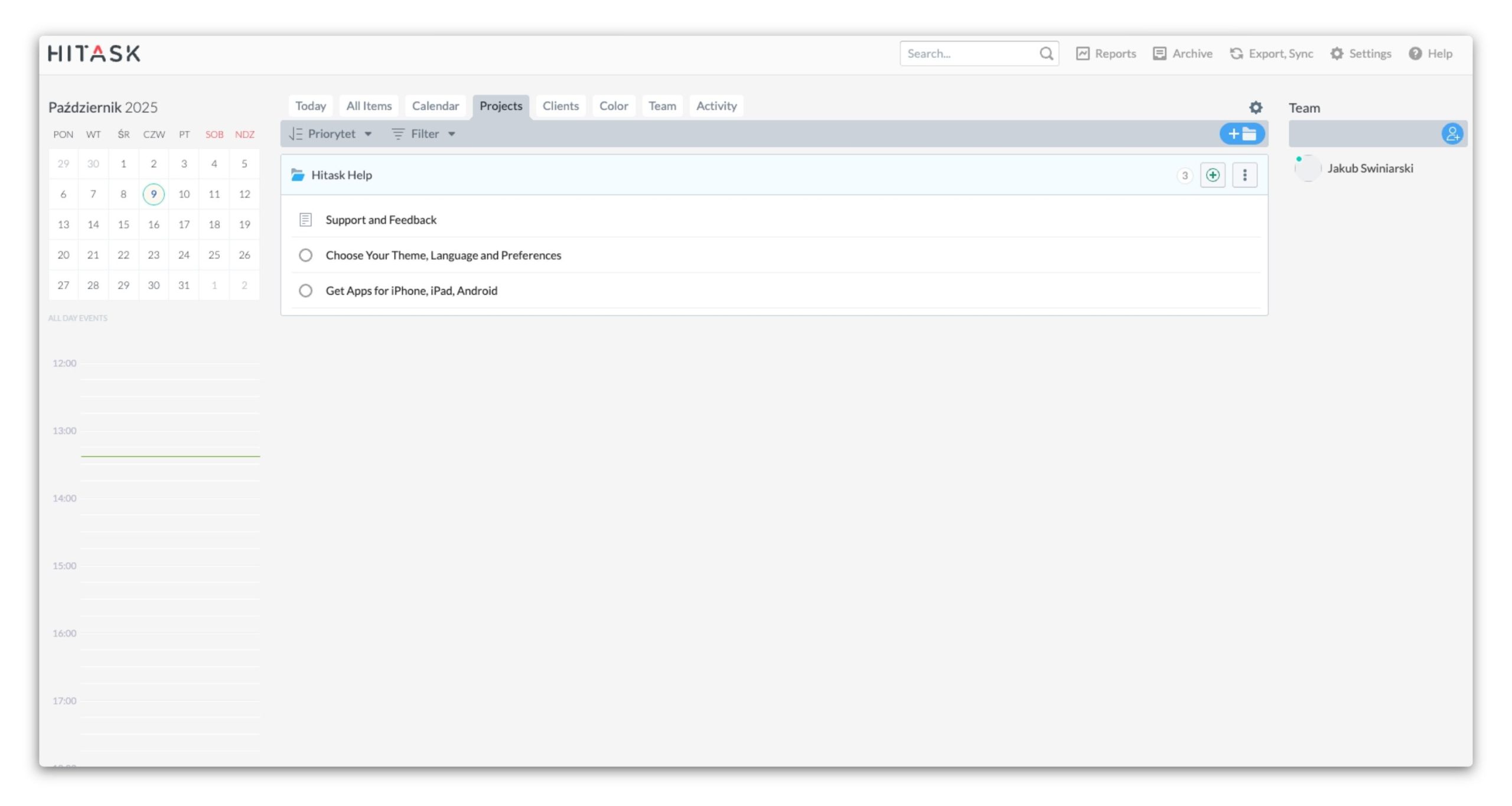
Task: Open Reports from top bar
Action: pos(1106,54)
